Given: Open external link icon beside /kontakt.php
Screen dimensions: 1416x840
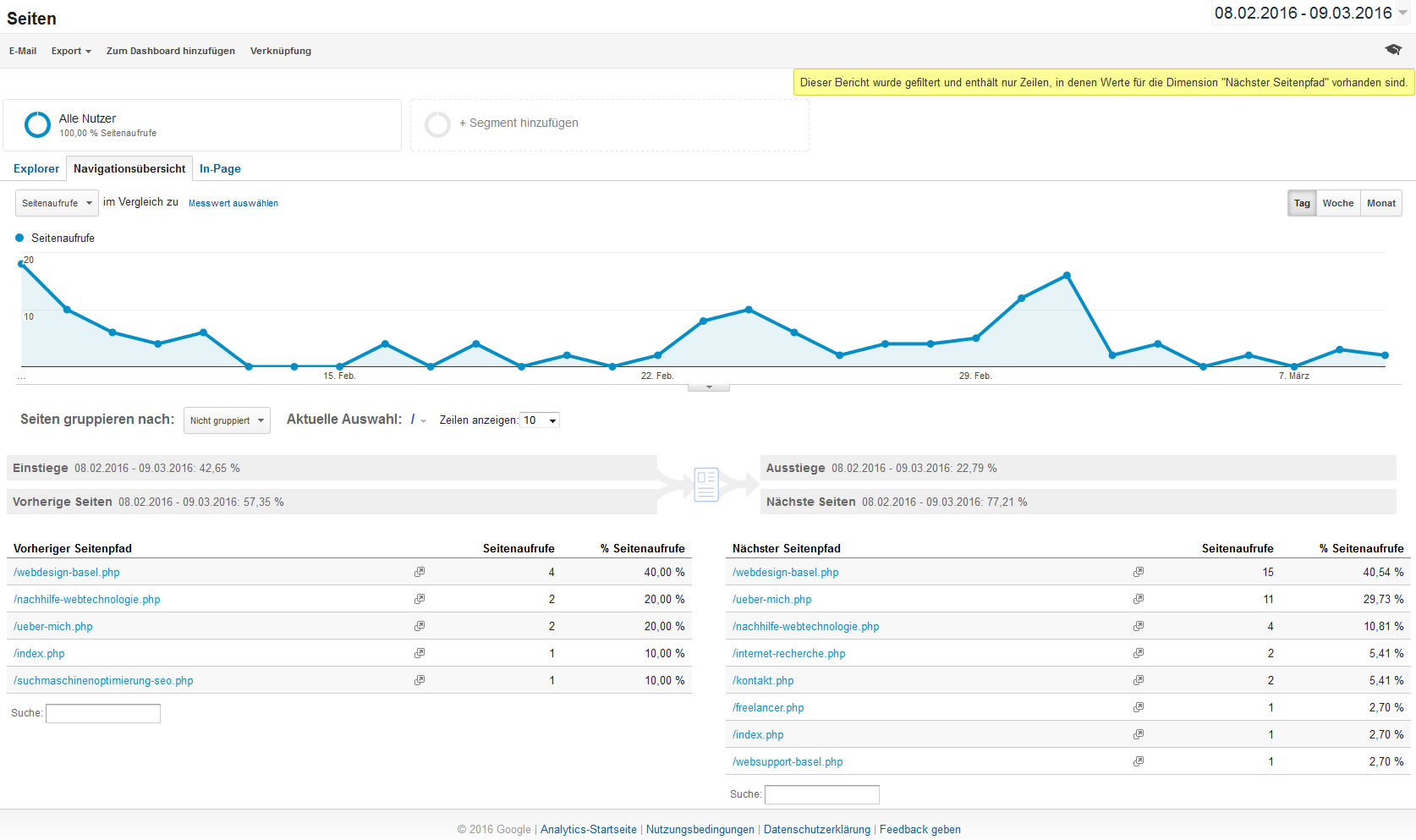Looking at the screenshot, I should [1139, 681].
